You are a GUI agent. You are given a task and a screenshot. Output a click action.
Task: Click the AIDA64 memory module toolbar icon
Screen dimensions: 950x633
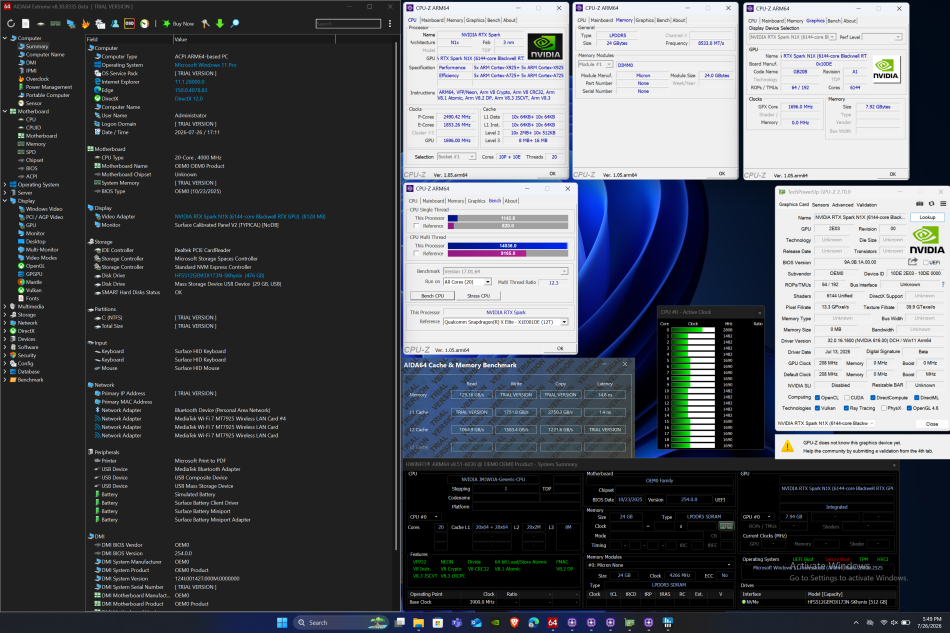55,24
